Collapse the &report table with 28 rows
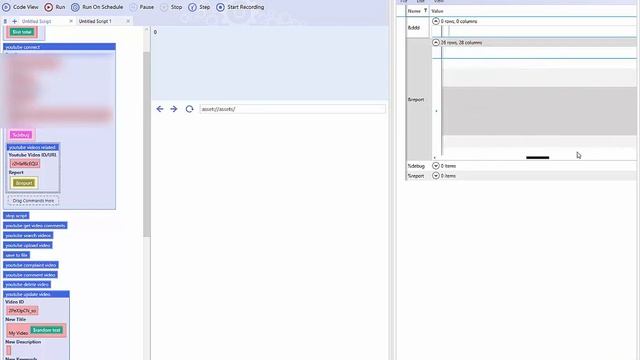The width and height of the screenshot is (640, 360). 436,42
